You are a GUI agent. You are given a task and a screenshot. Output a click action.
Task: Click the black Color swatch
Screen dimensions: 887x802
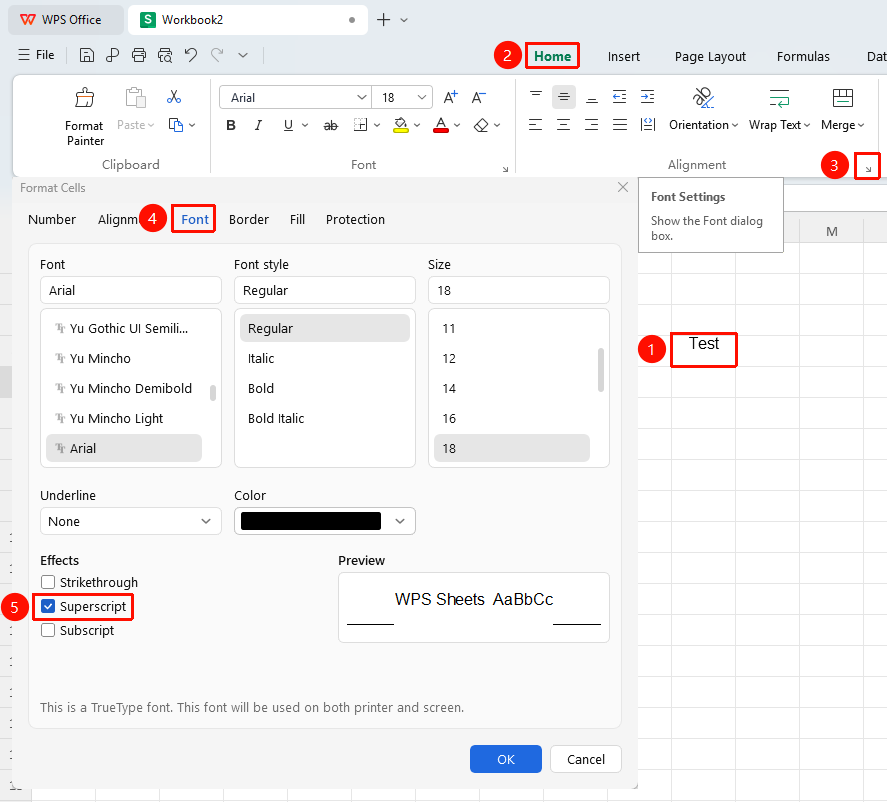click(311, 521)
